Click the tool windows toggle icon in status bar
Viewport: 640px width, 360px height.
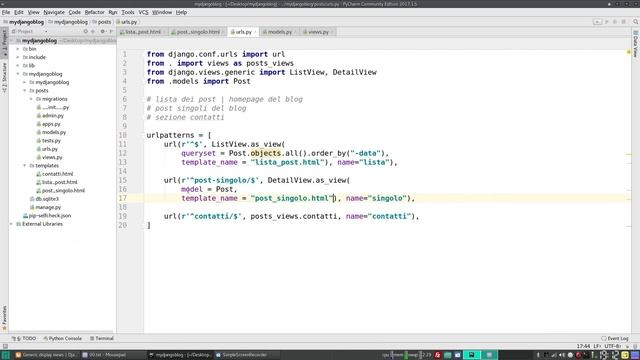coord(4,346)
